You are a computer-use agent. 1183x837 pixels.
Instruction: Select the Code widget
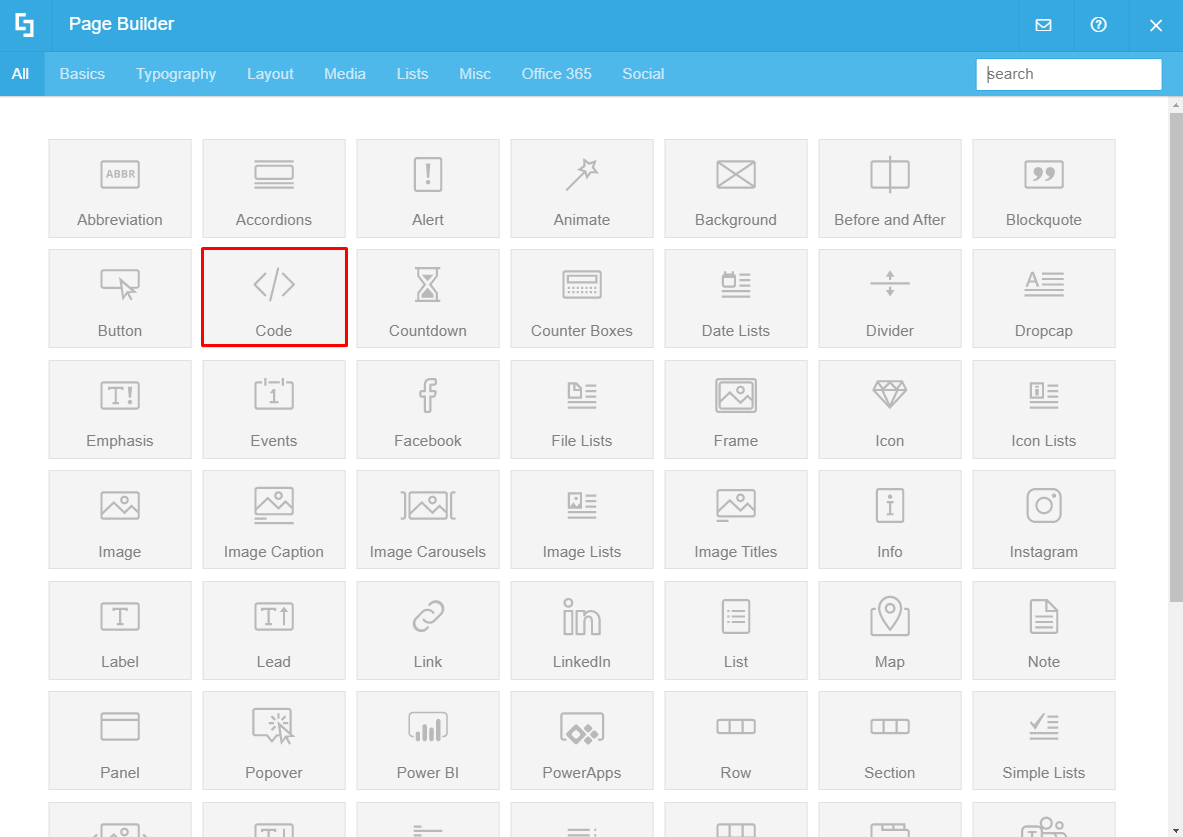(274, 297)
